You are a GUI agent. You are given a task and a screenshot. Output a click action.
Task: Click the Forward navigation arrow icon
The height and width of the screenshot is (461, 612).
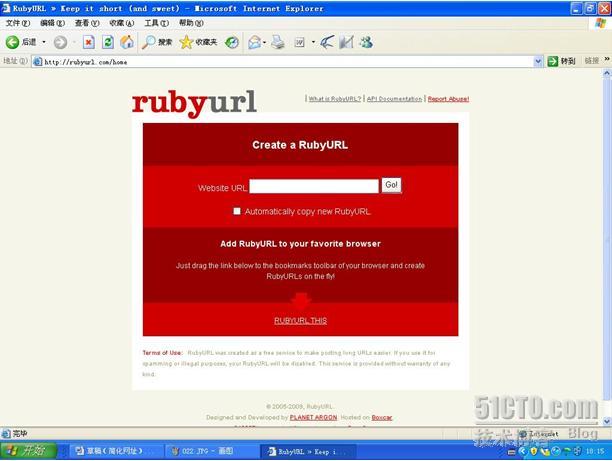[x=60, y=42]
